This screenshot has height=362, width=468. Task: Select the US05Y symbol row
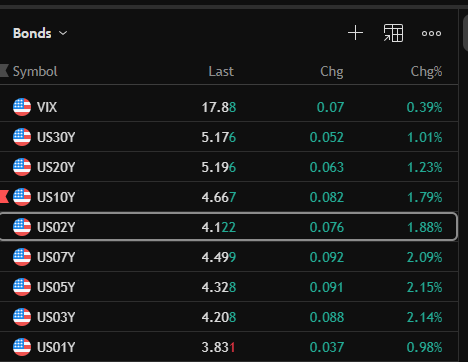[x=229, y=287]
